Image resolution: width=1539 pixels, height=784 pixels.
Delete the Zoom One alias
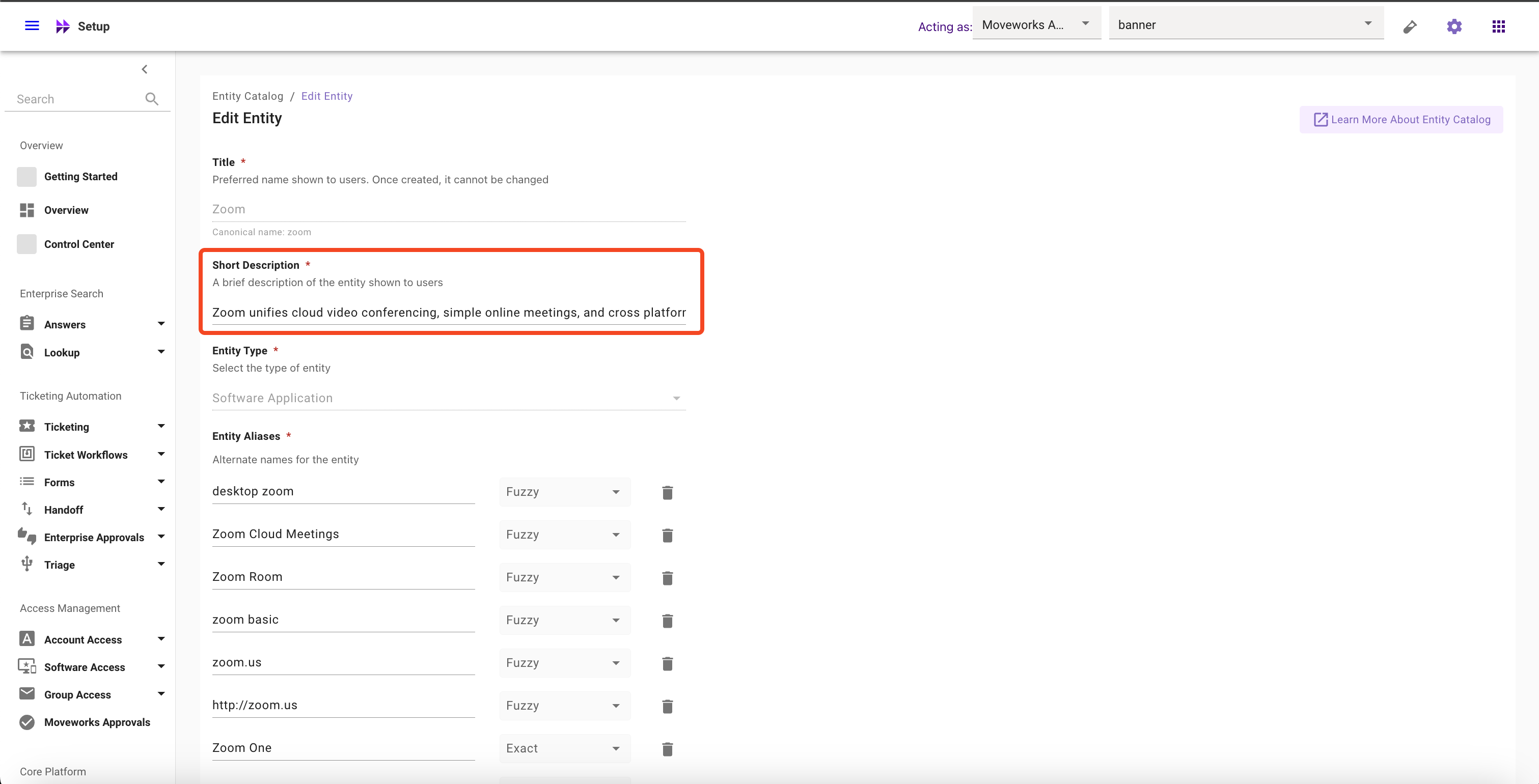click(667, 749)
